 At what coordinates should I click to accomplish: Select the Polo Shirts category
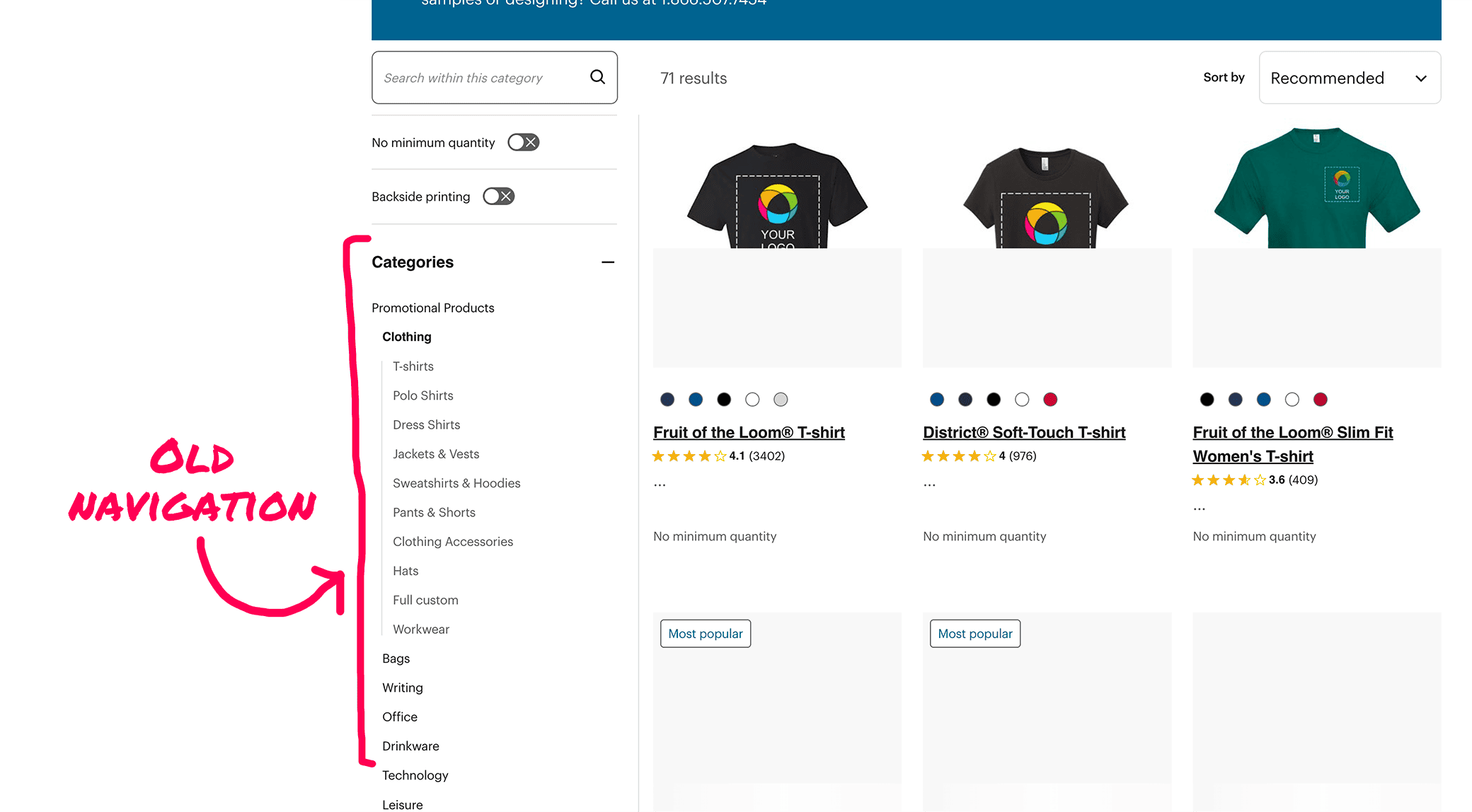click(x=422, y=395)
